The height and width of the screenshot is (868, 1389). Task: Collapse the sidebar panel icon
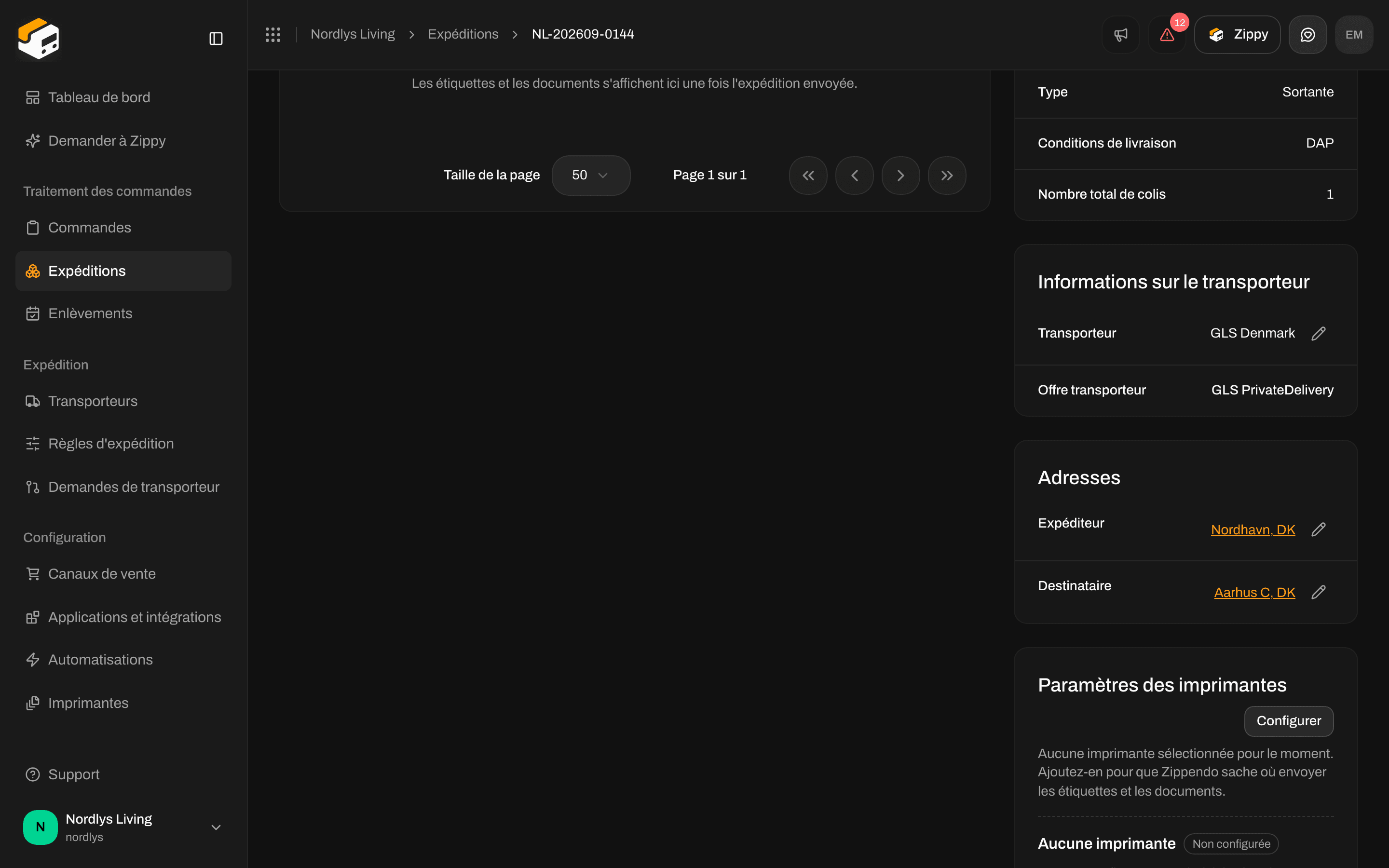click(216, 39)
